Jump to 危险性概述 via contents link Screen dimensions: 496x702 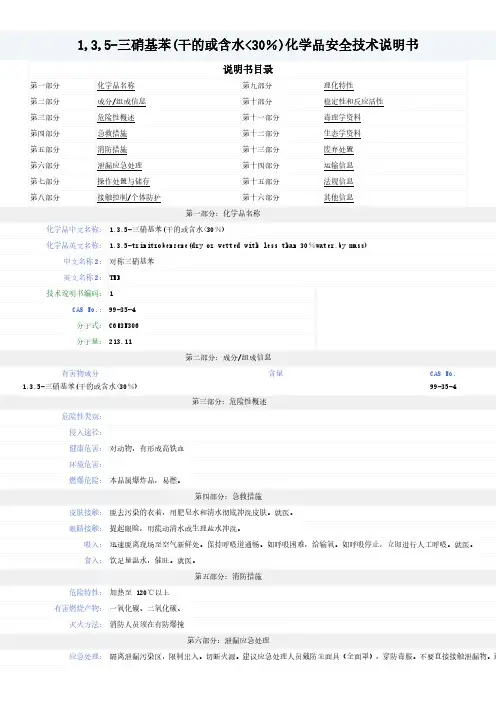115,117
